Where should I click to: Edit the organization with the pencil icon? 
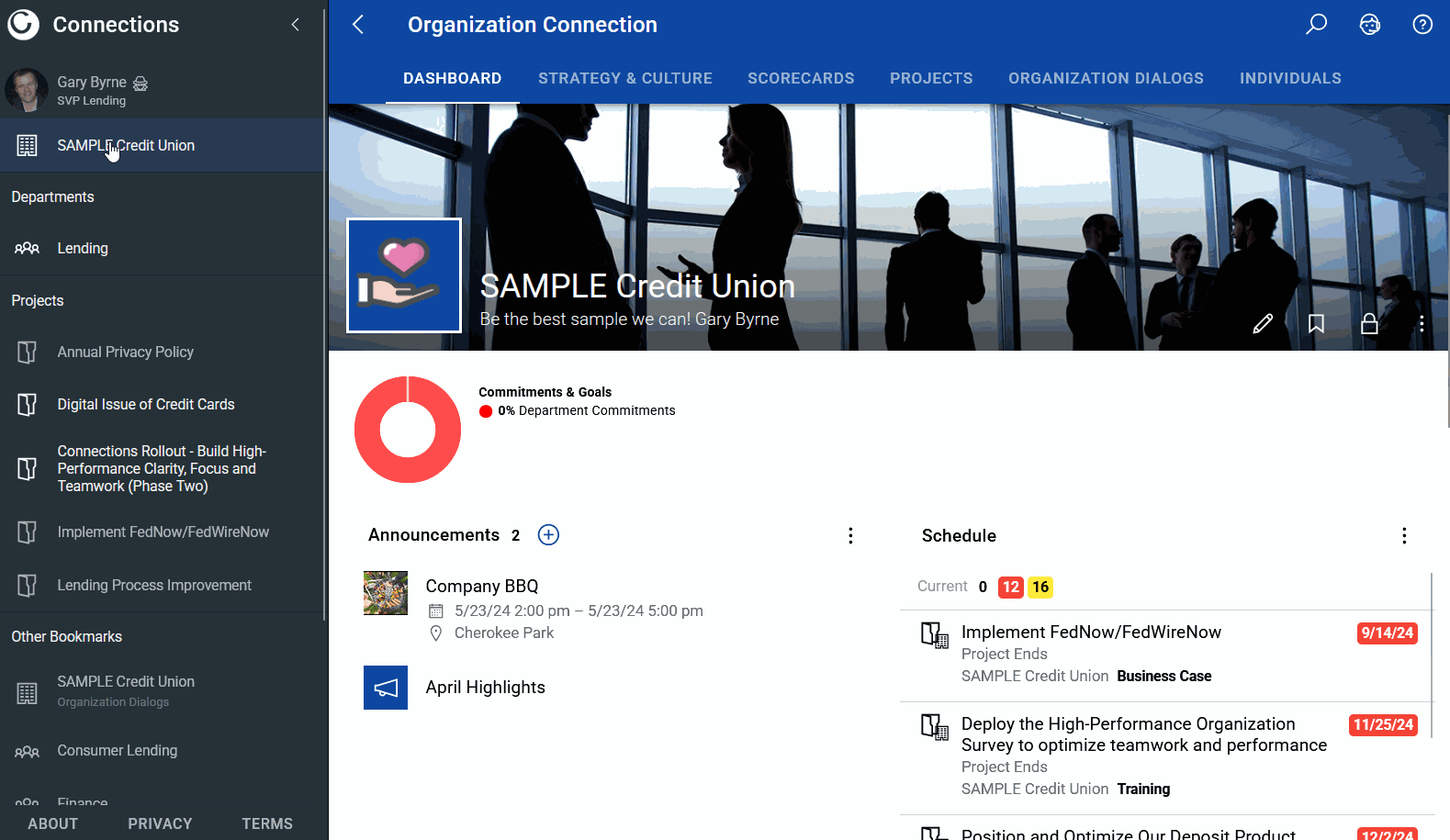coord(1264,323)
